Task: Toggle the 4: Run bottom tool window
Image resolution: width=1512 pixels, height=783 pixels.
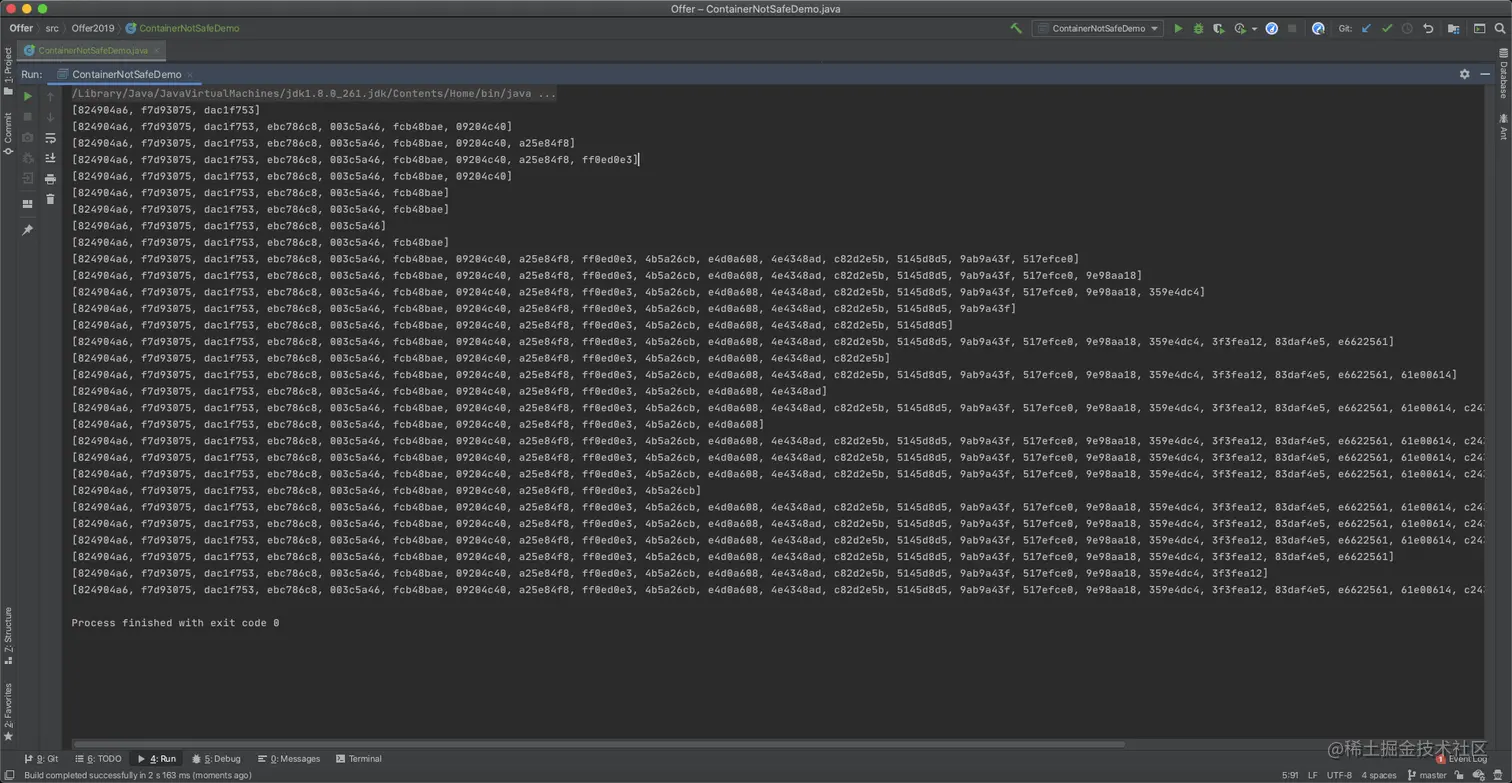Action: (x=157, y=759)
